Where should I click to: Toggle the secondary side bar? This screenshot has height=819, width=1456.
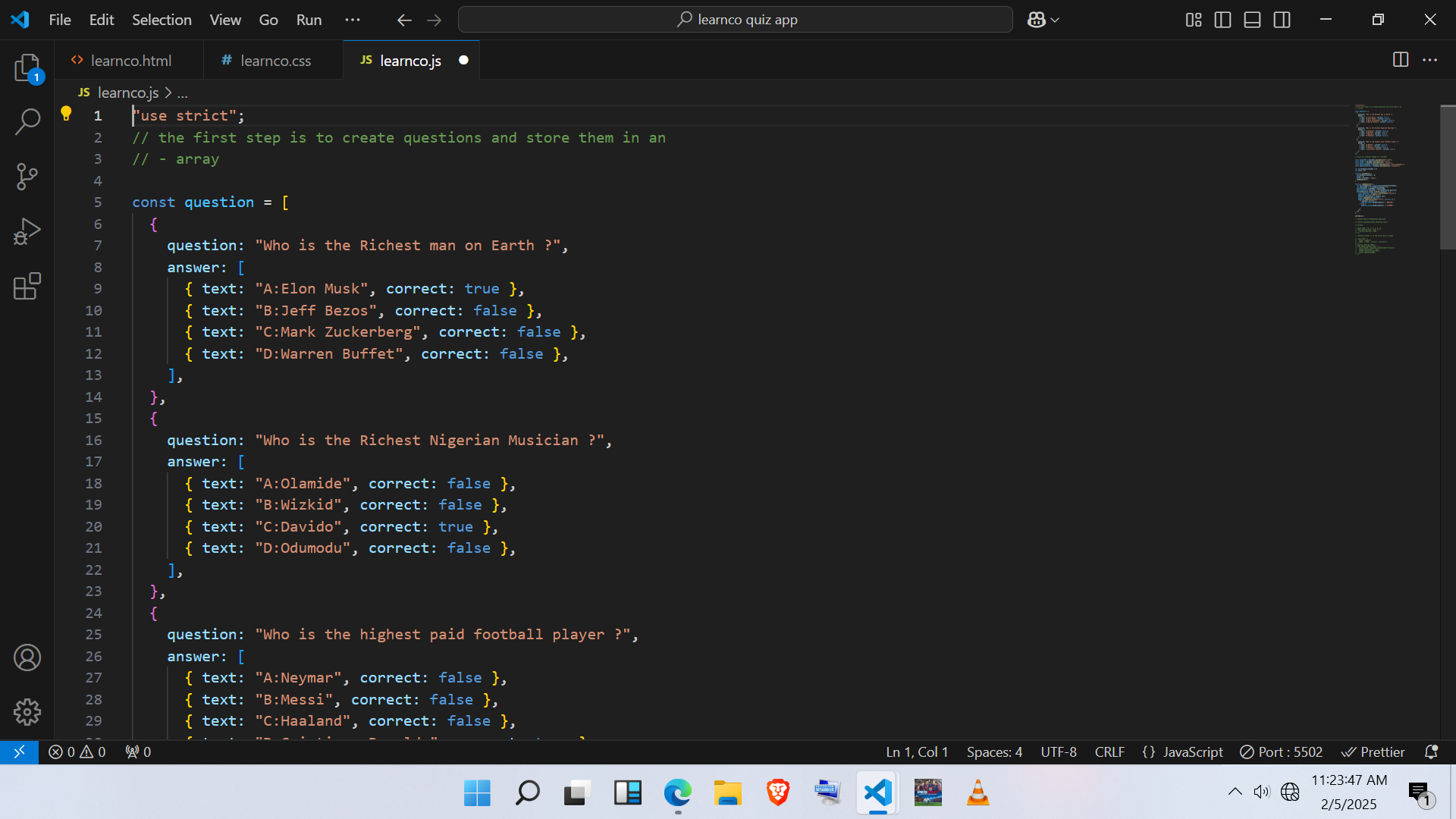tap(1282, 20)
